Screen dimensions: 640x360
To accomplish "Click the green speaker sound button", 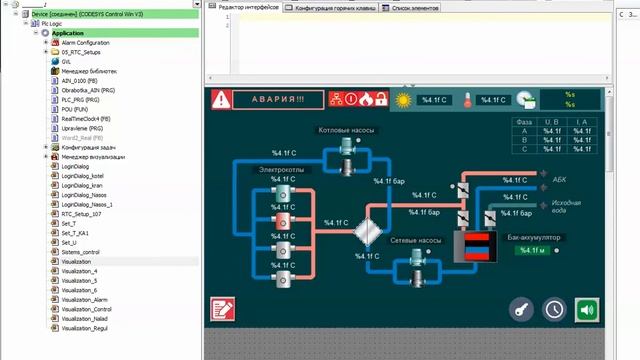I will click(x=587, y=310).
